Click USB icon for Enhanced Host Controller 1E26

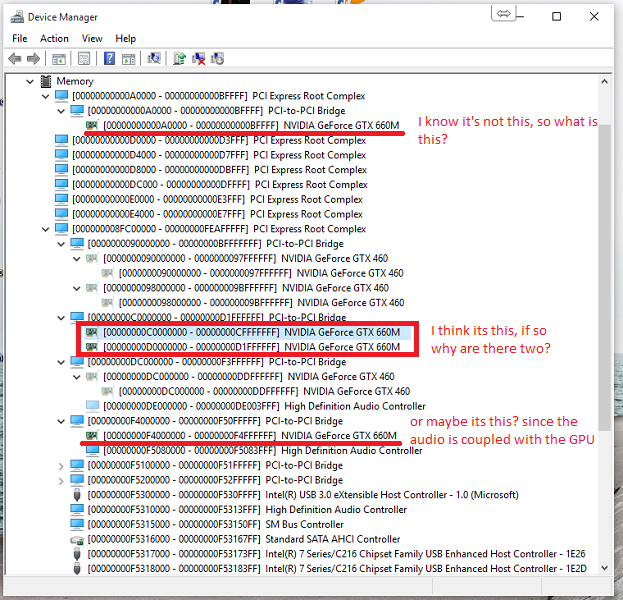[77, 554]
